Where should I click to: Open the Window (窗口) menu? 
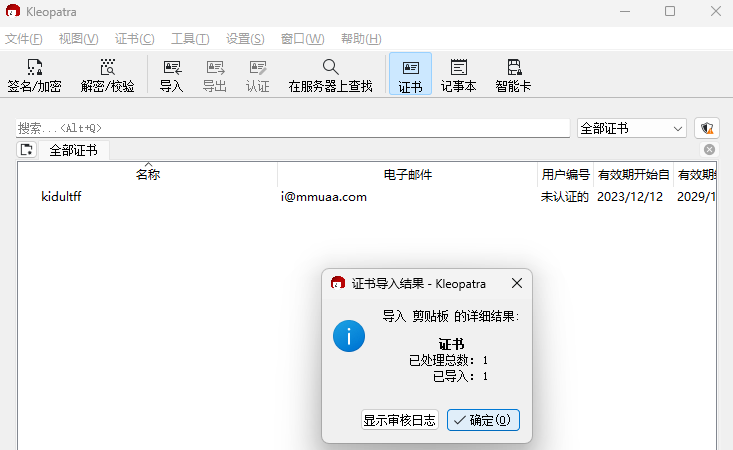coord(302,39)
